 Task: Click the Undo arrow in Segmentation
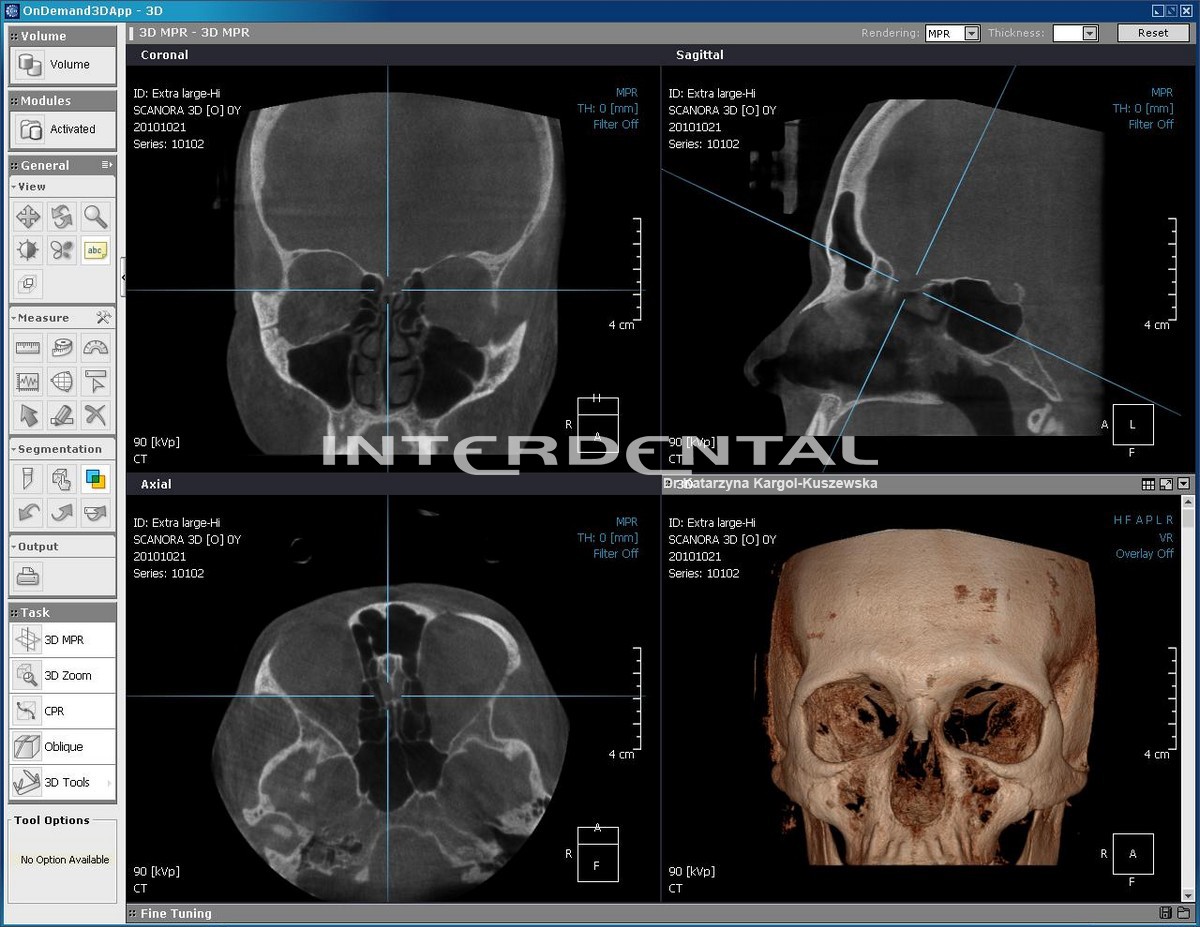click(29, 513)
